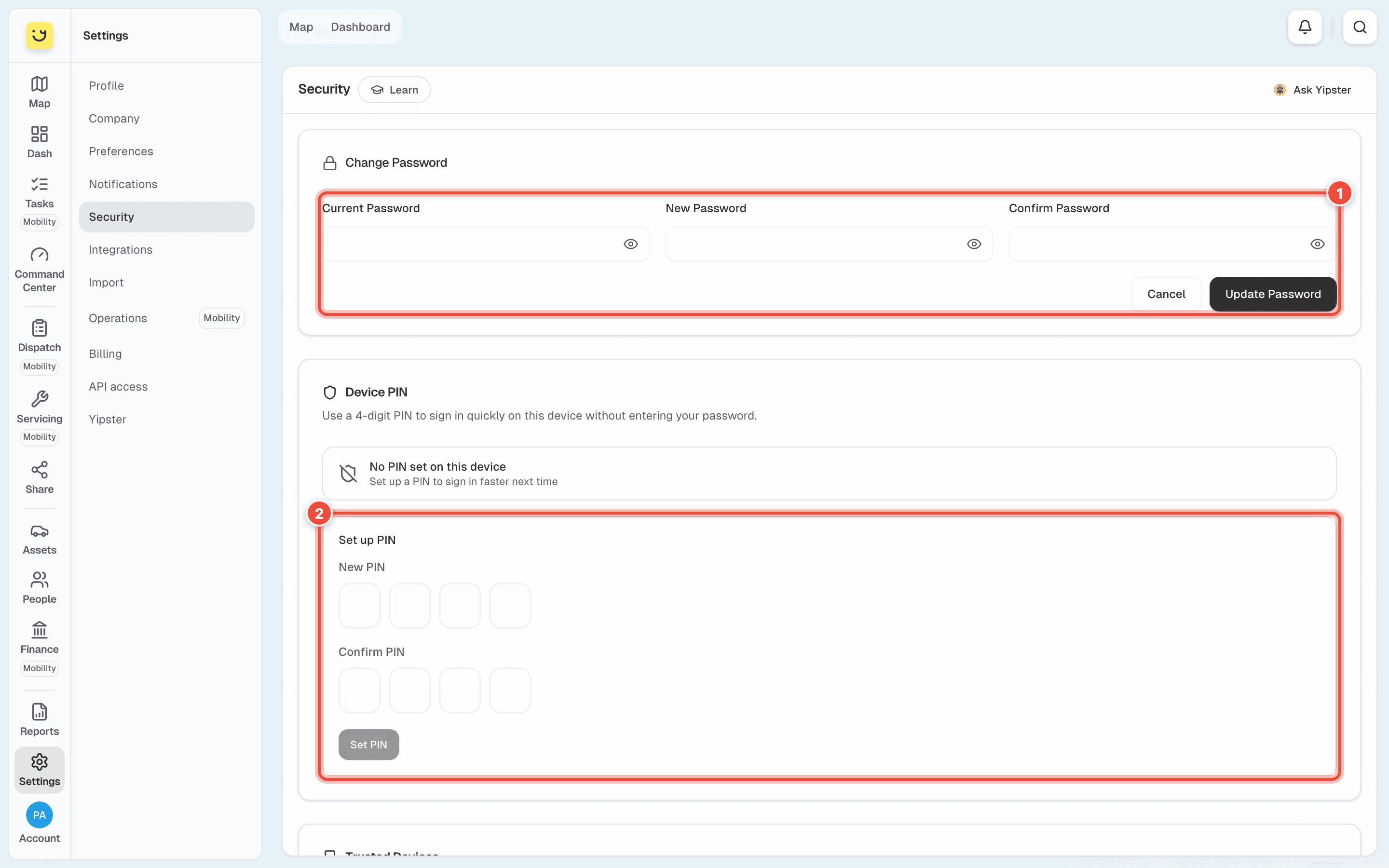Open the Notifications settings section
The image size is (1389, 868).
click(x=166, y=184)
